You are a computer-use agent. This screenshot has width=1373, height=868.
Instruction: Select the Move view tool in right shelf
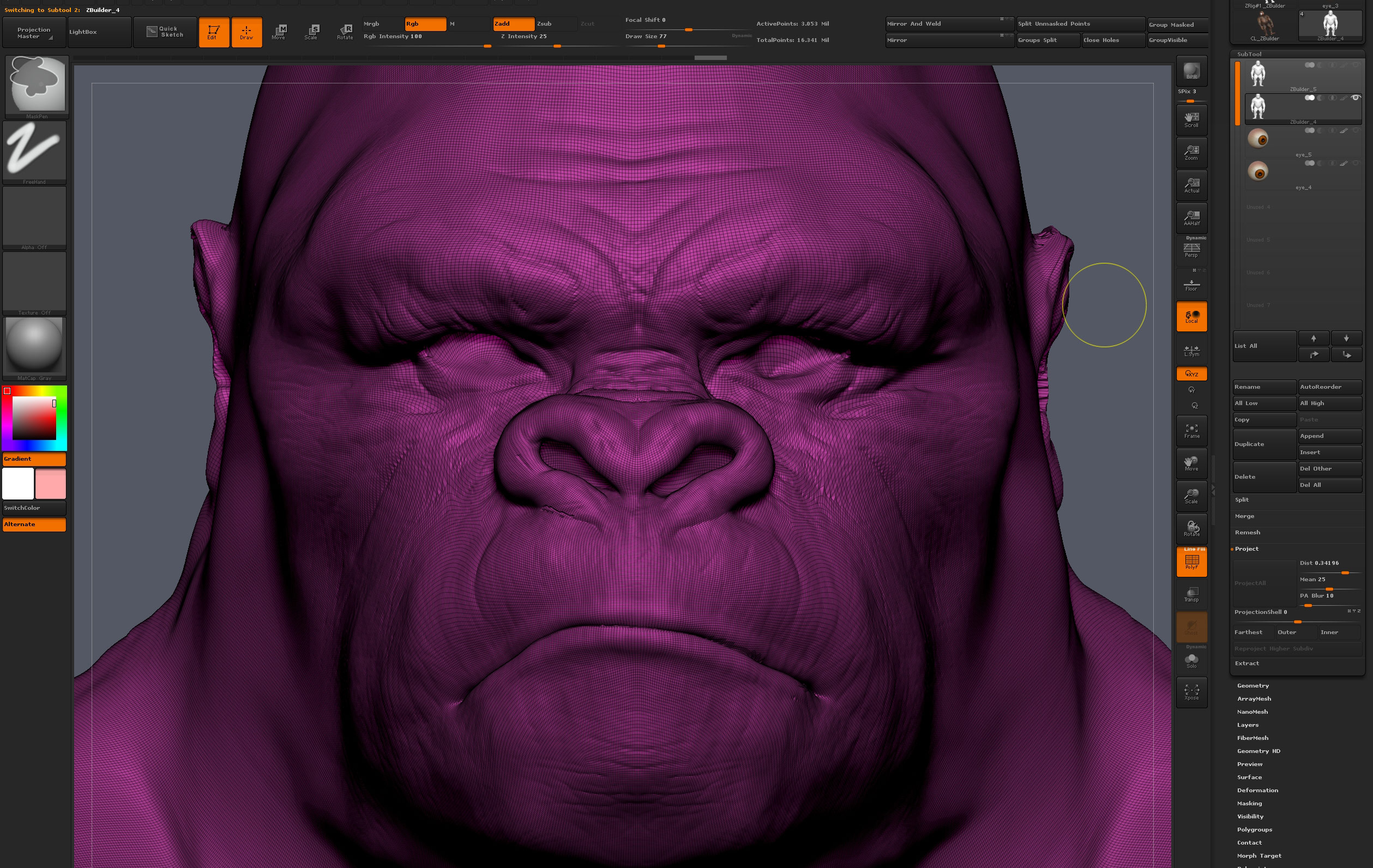coord(1191,463)
